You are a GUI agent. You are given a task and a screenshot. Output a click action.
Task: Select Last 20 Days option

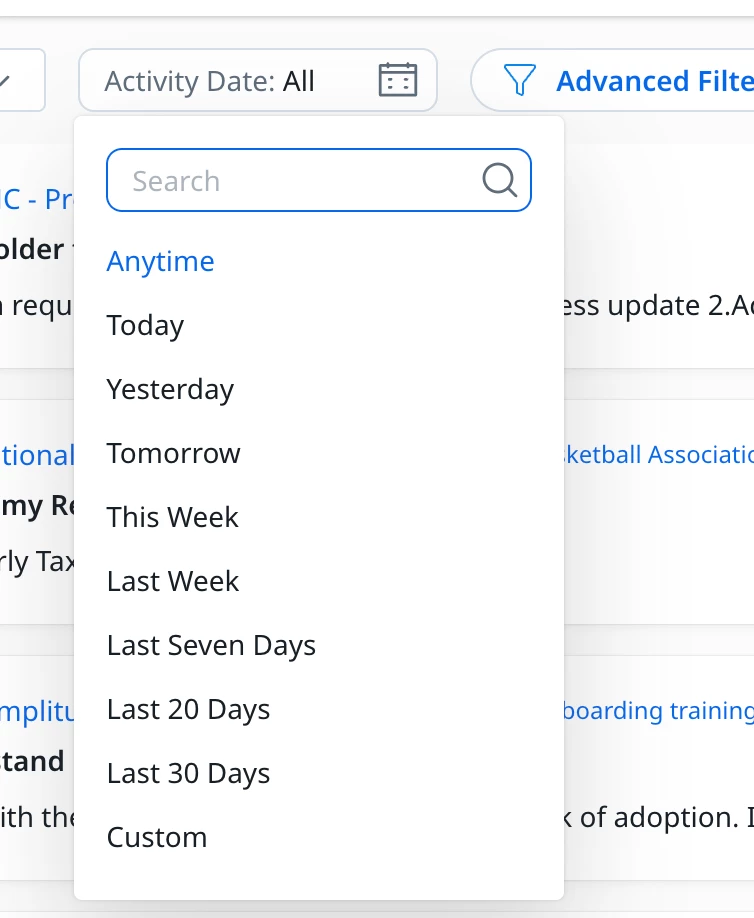pyautogui.click(x=188, y=709)
